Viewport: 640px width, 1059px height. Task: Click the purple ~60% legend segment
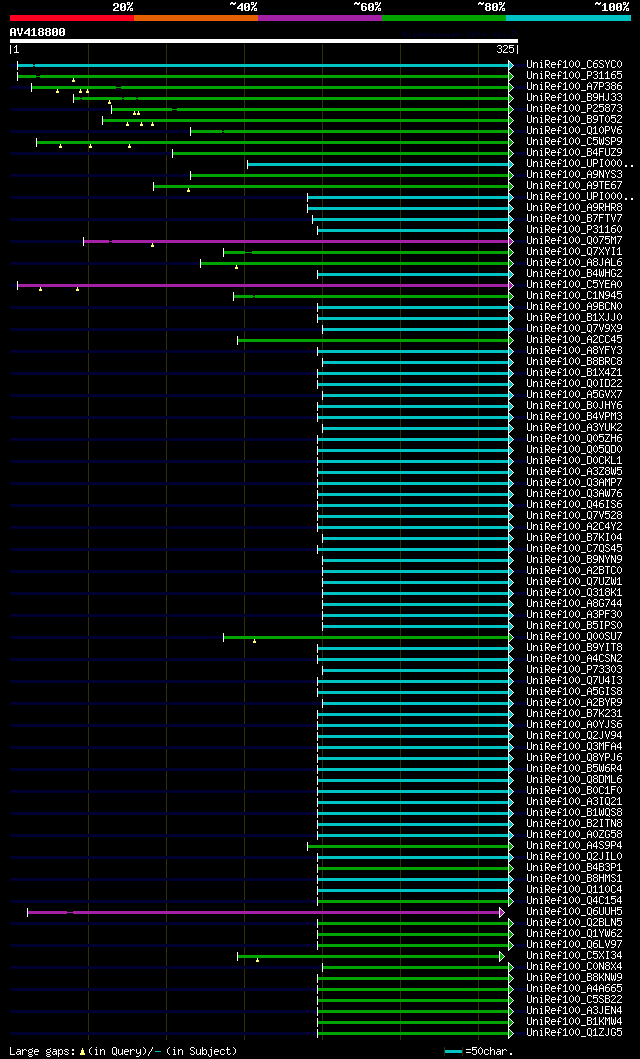320,18
